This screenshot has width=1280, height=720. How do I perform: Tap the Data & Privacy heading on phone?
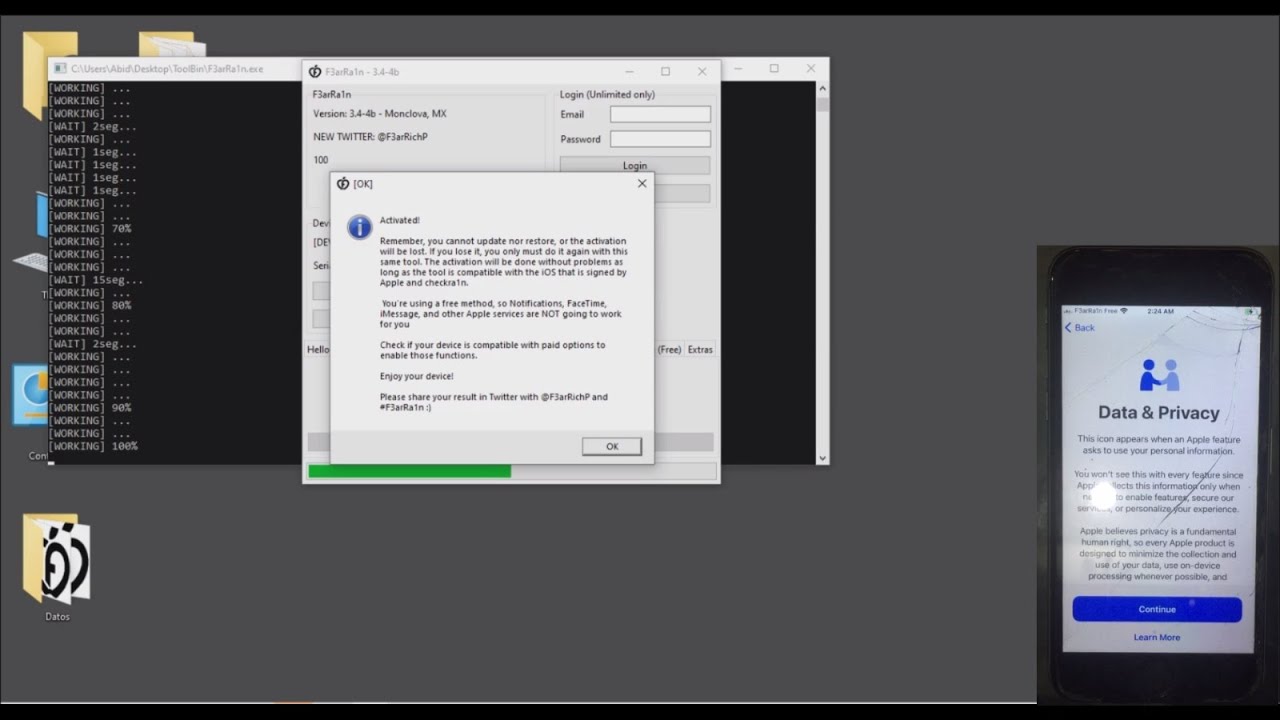click(1159, 413)
